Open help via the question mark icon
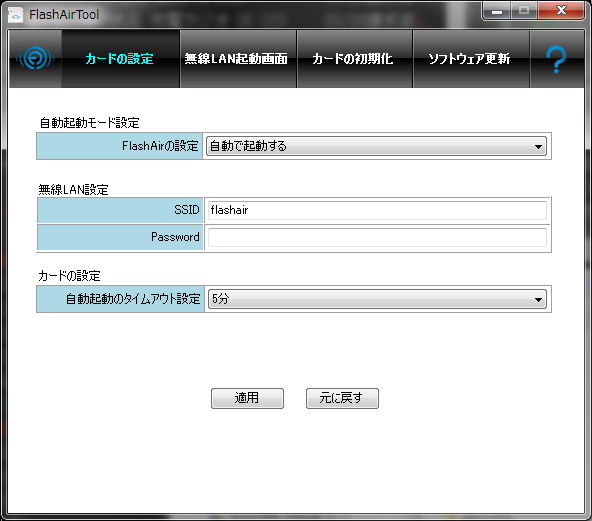Image resolution: width=592 pixels, height=521 pixels. point(557,59)
